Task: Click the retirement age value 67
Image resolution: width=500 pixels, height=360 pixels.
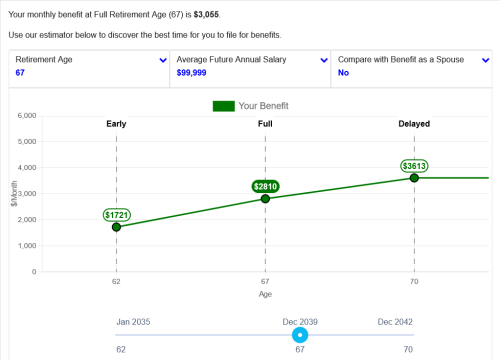Action: 20,73
